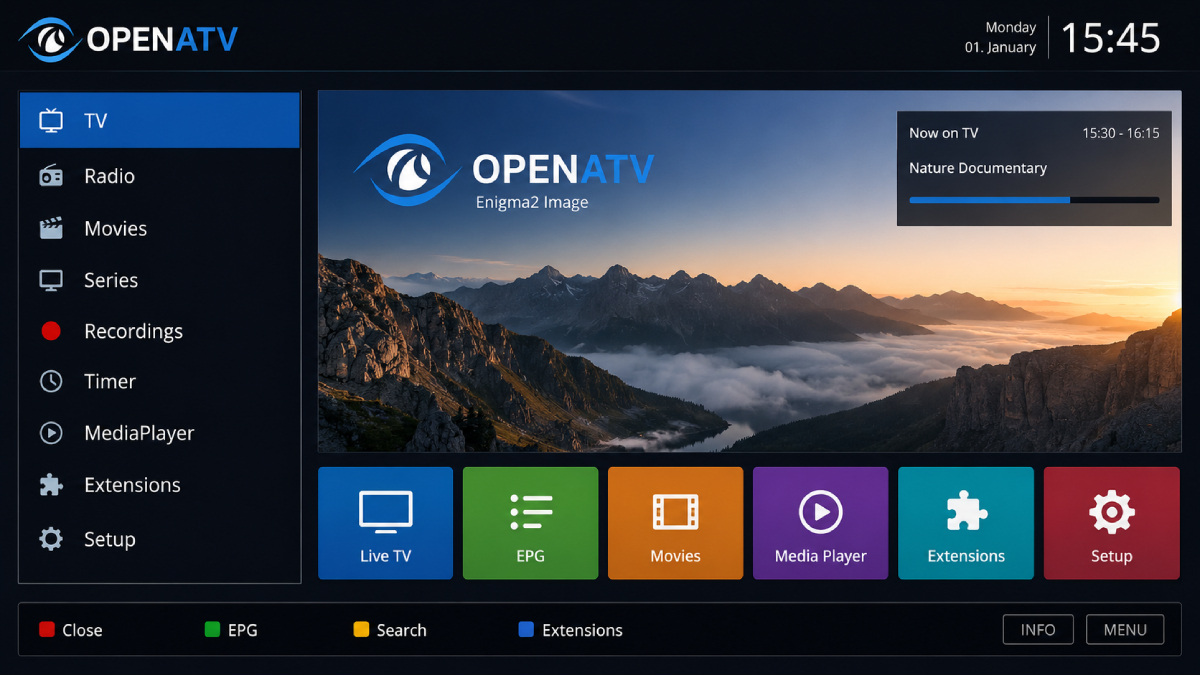Open Extensions from the sidebar
Image resolution: width=1200 pixels, height=675 pixels.
point(160,485)
